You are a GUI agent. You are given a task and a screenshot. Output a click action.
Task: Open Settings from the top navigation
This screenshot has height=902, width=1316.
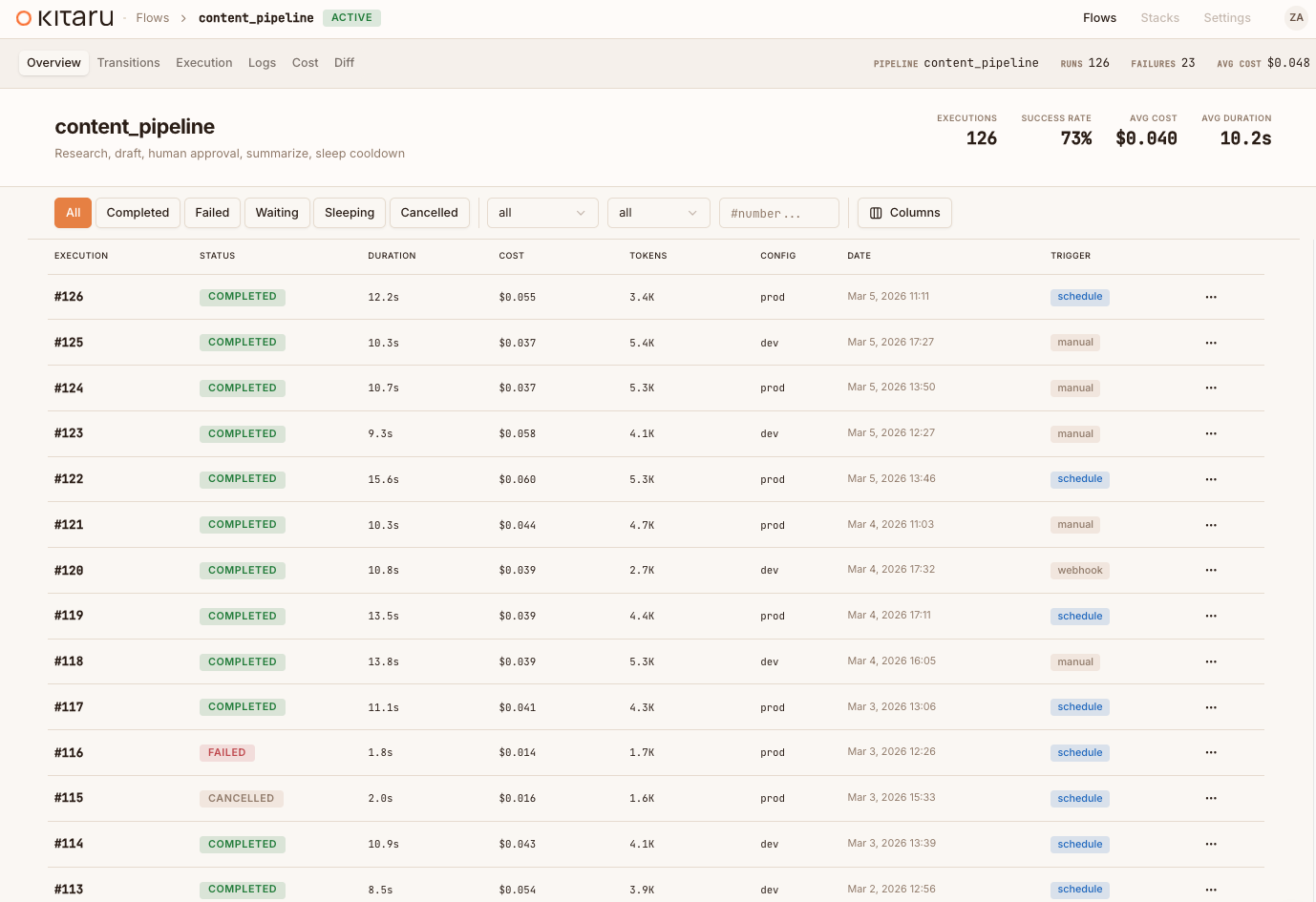coord(1226,17)
